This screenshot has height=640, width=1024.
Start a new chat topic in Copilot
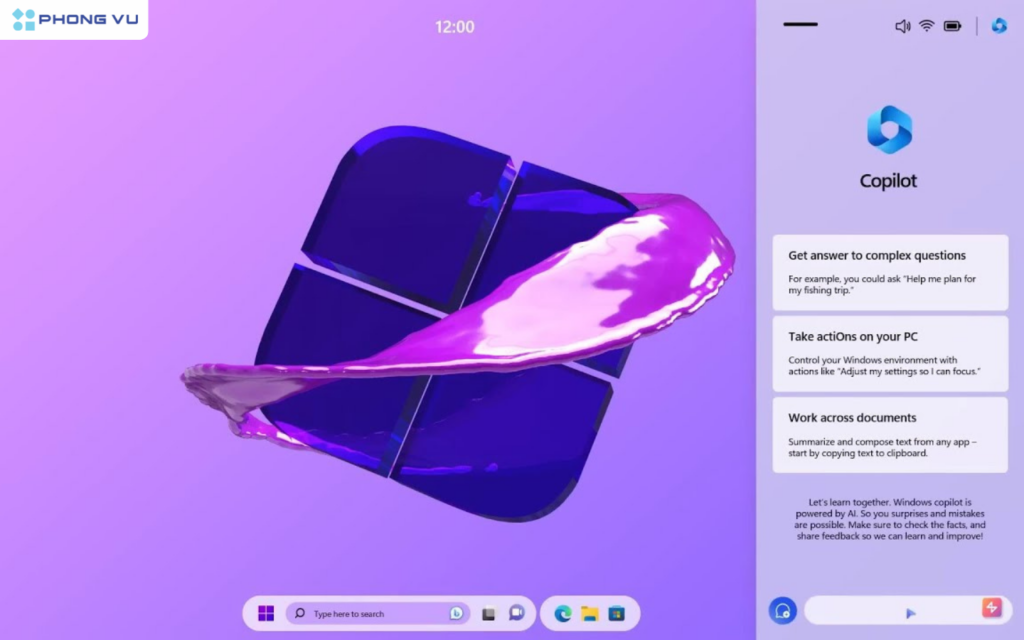pos(782,610)
